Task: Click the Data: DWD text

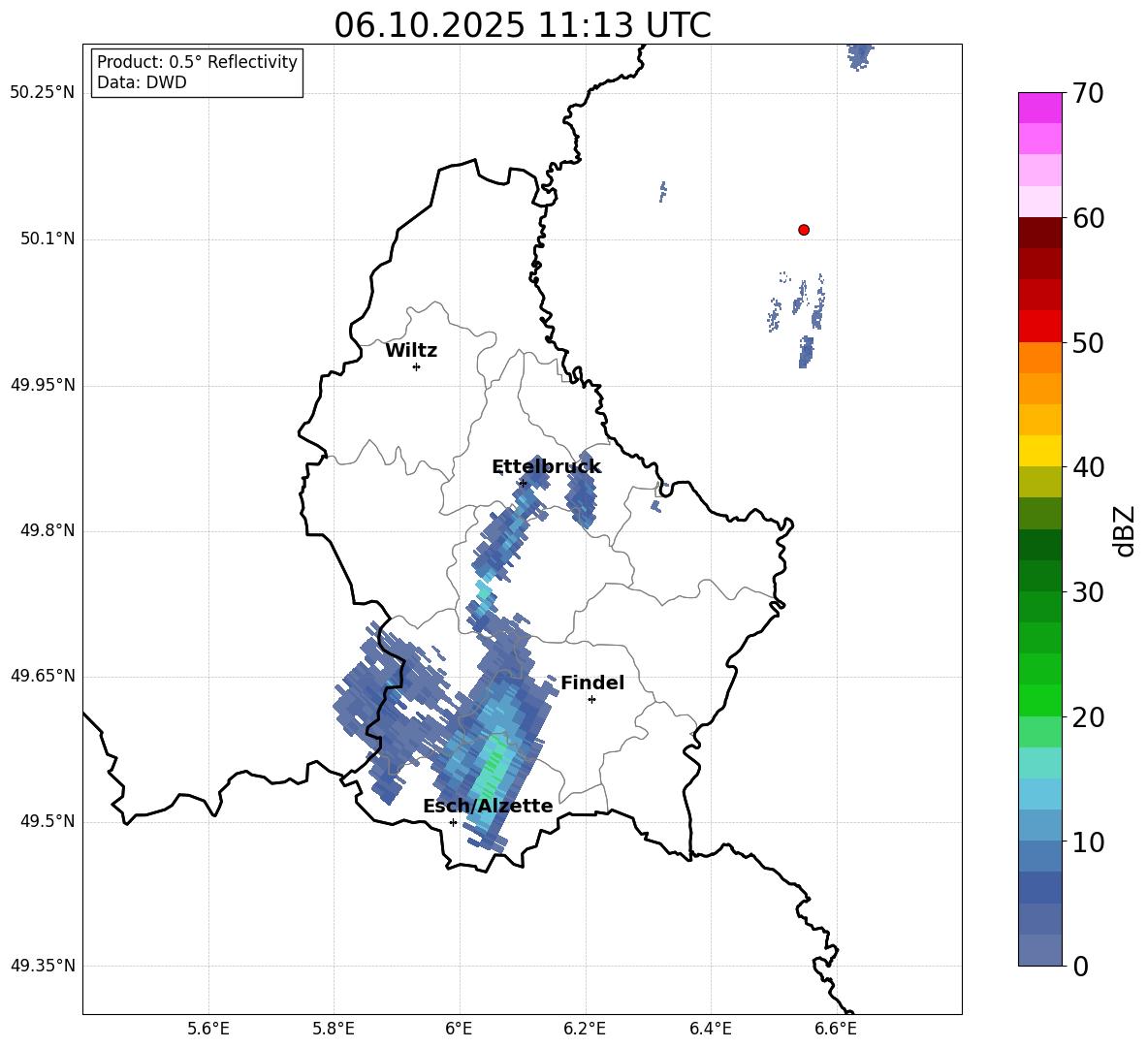Action: click(x=142, y=82)
